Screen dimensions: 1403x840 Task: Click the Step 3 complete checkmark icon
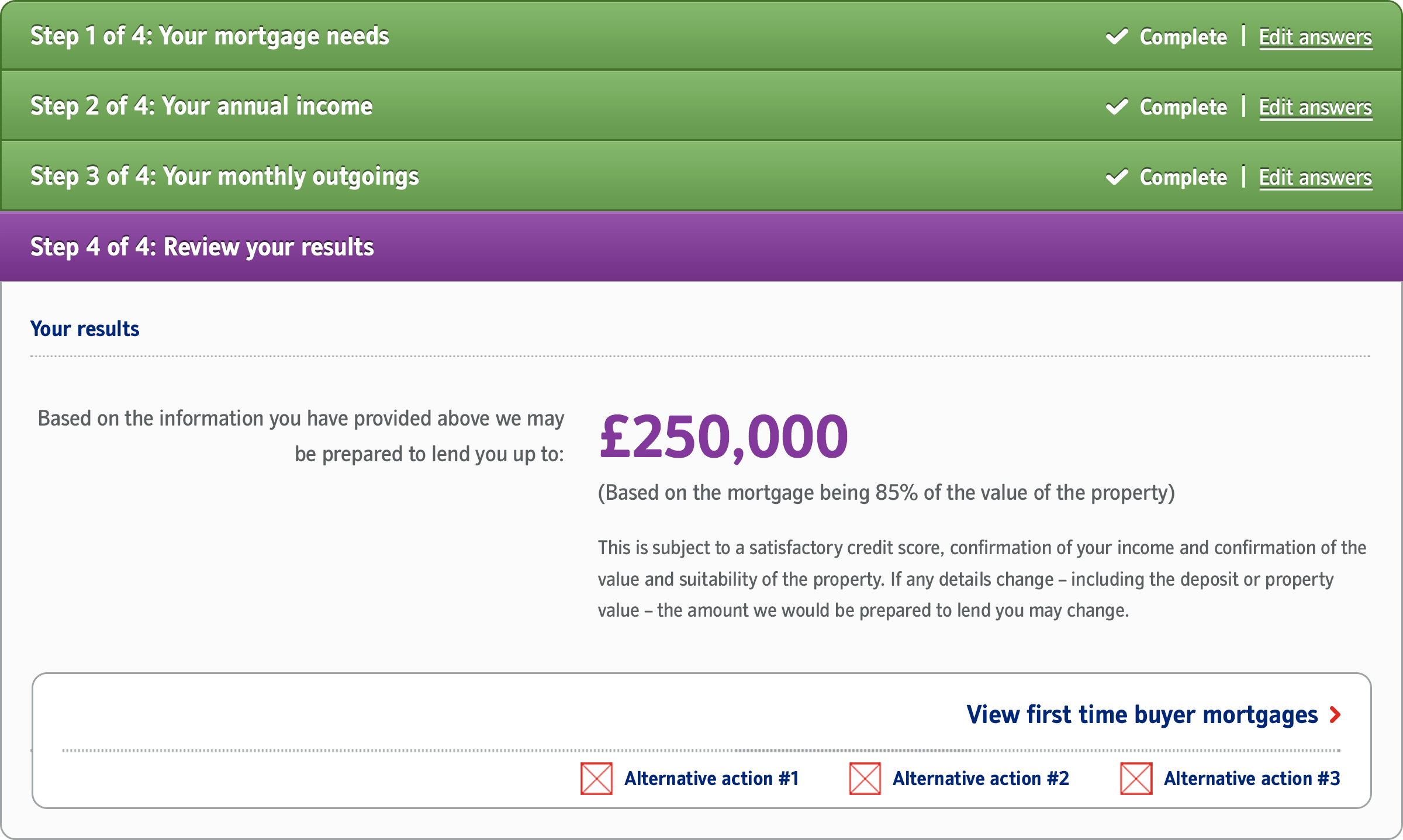[x=1117, y=177]
